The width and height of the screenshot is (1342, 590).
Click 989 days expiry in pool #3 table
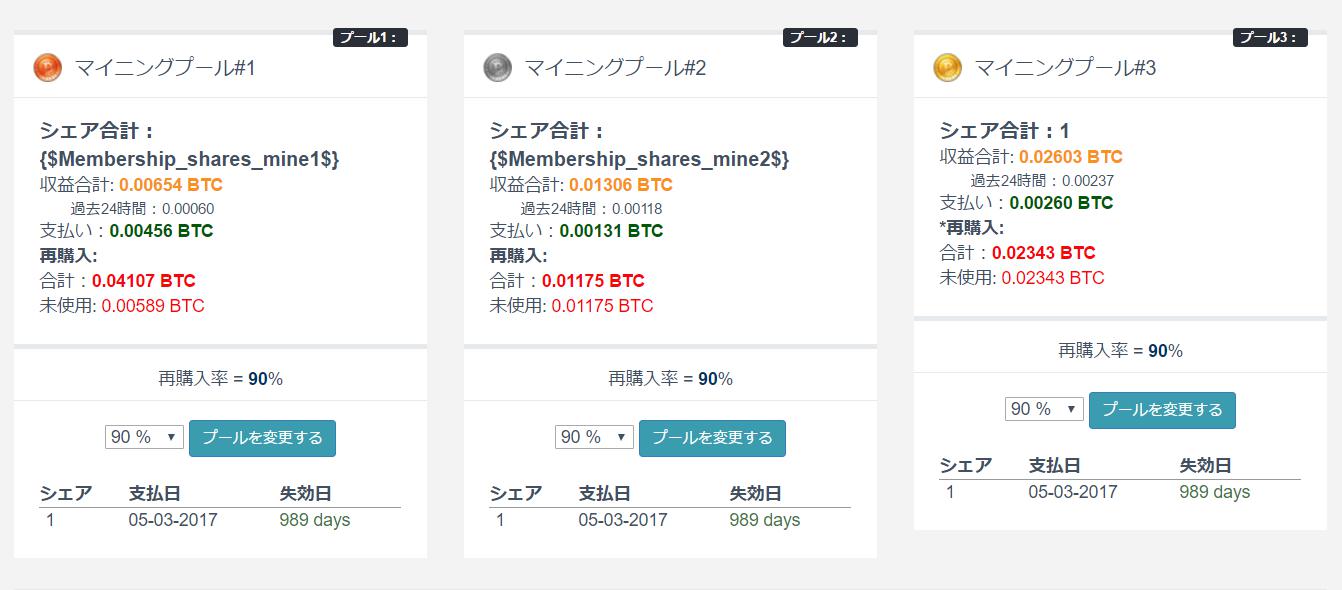[1215, 492]
